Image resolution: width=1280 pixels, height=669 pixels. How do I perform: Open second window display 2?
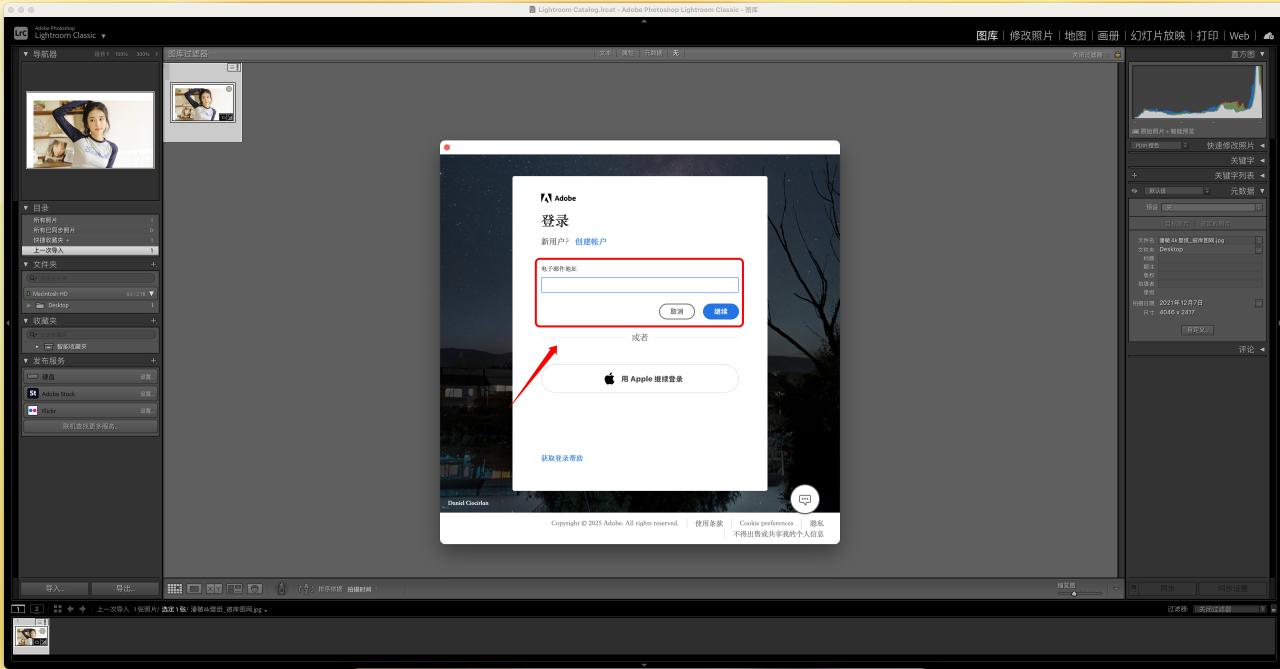36,609
